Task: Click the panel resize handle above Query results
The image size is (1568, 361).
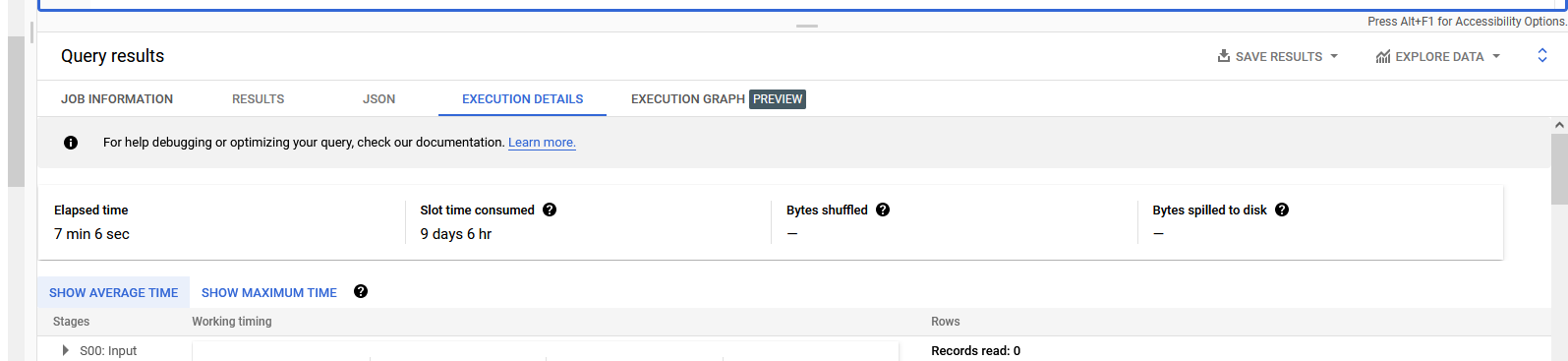Action: (x=807, y=26)
